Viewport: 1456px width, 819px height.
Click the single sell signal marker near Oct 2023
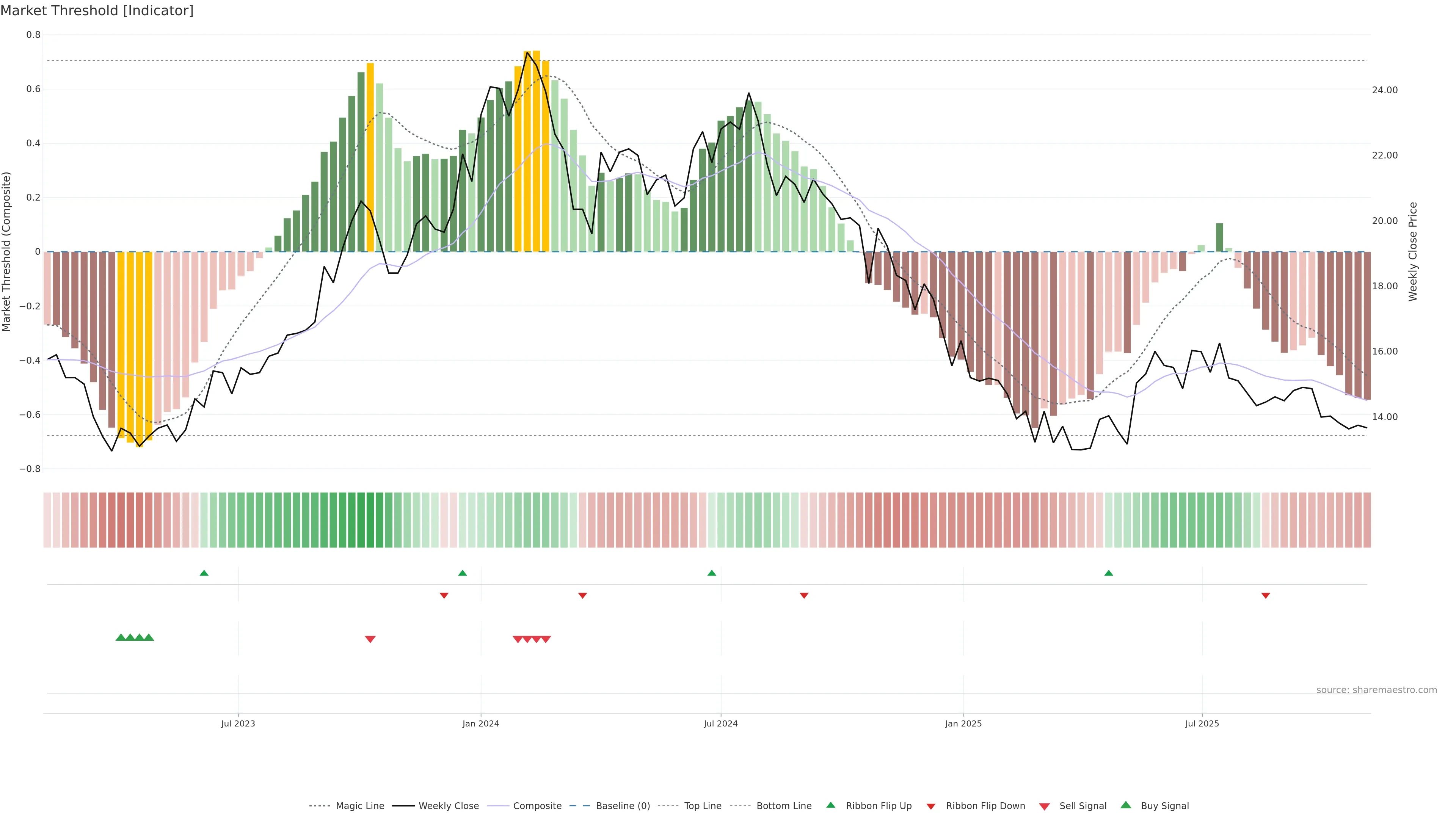click(x=370, y=639)
